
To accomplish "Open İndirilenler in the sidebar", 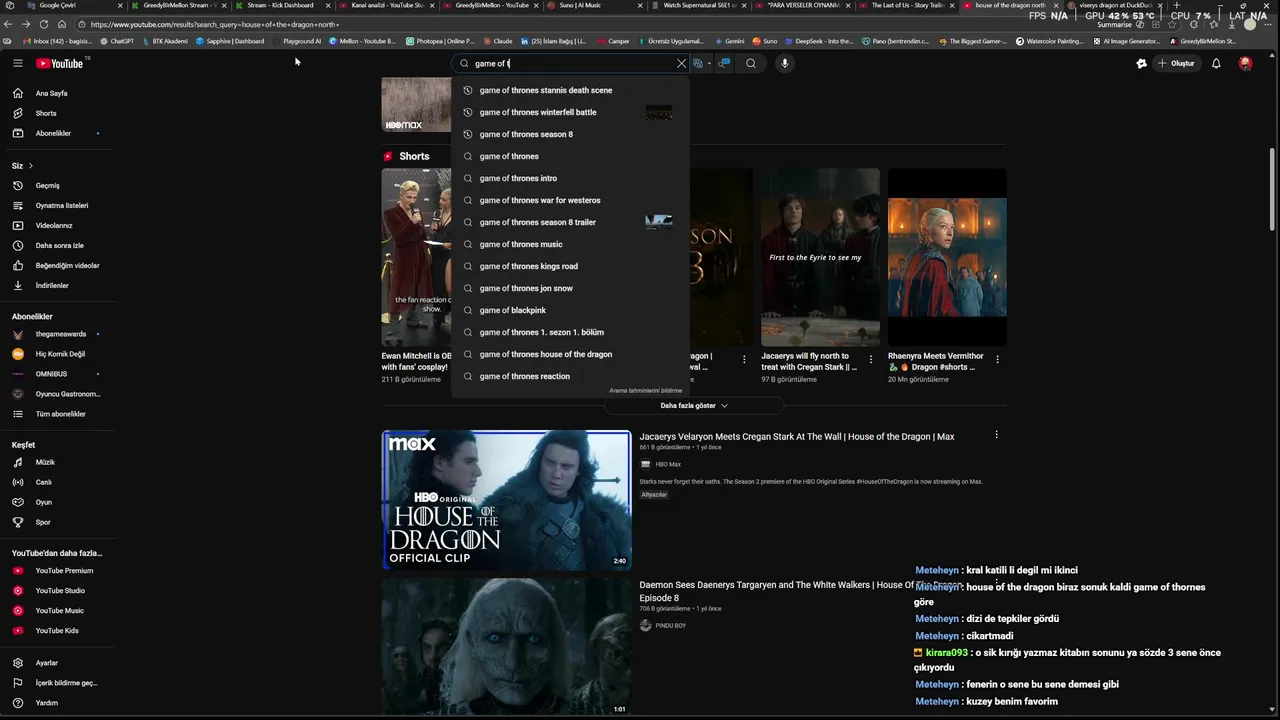I will tap(52, 285).
